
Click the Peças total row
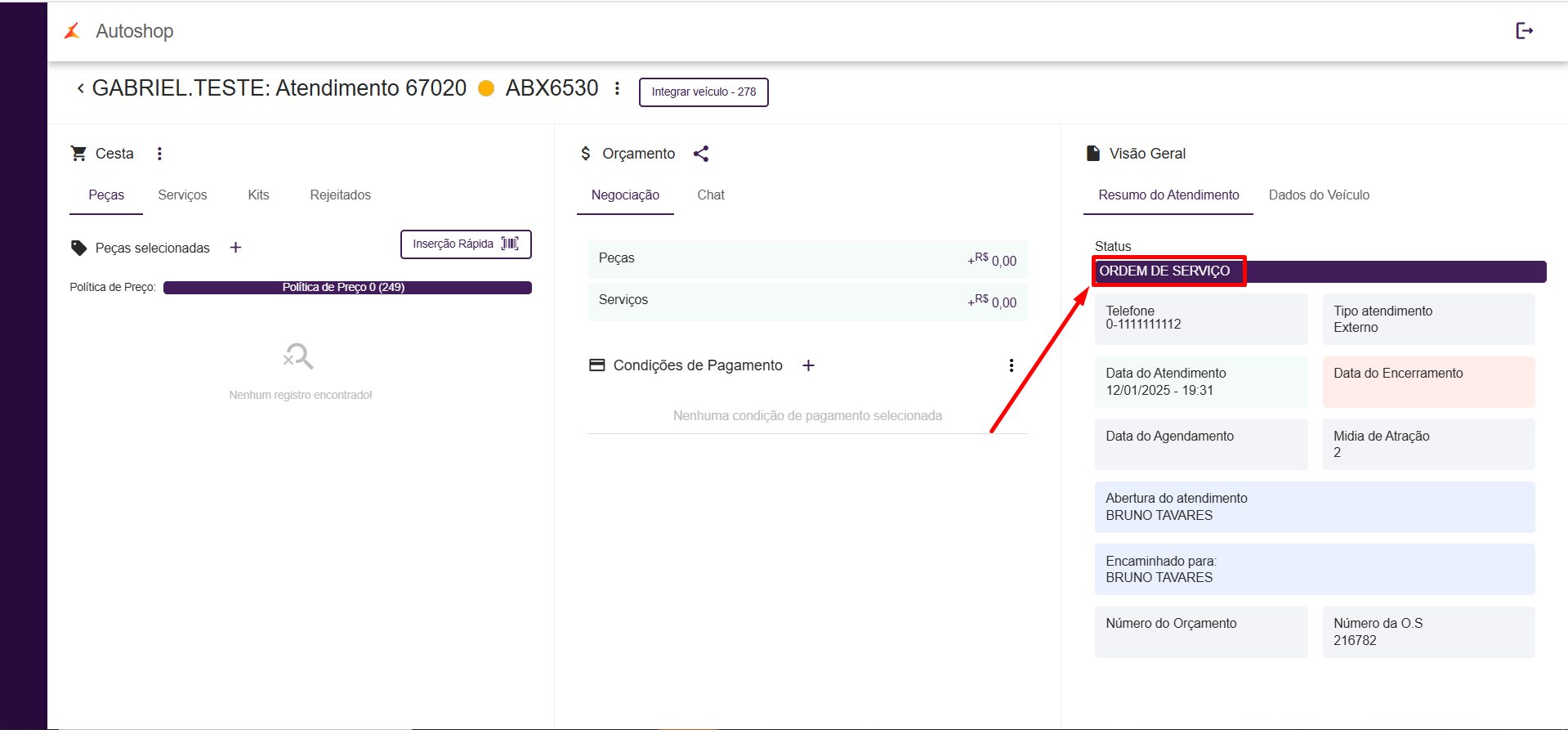tap(807, 259)
